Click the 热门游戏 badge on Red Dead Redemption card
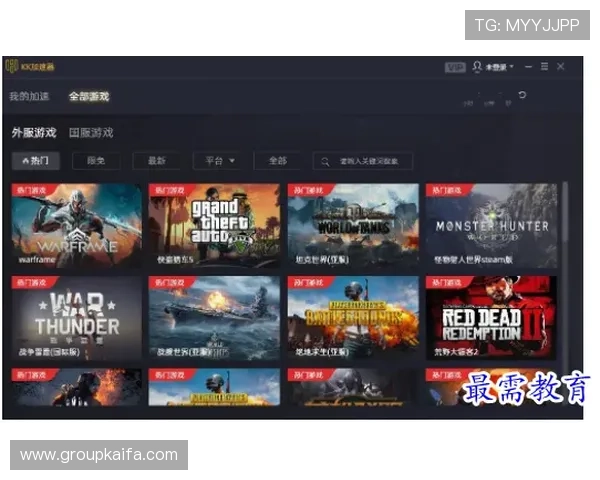The image size is (600, 480). click(x=443, y=282)
